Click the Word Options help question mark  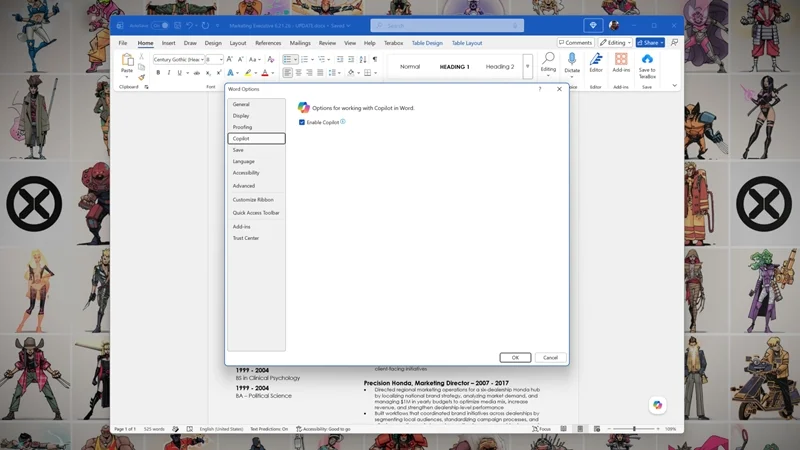pos(540,89)
